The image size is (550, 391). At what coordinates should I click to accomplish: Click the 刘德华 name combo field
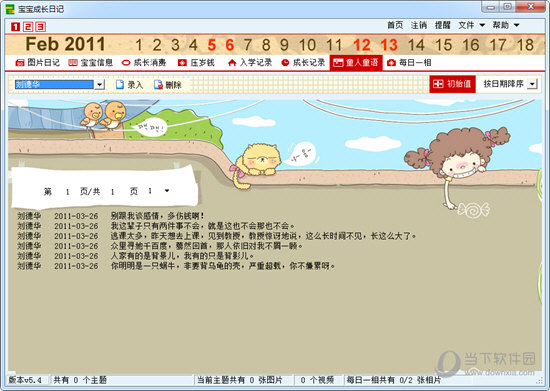pyautogui.click(x=54, y=85)
